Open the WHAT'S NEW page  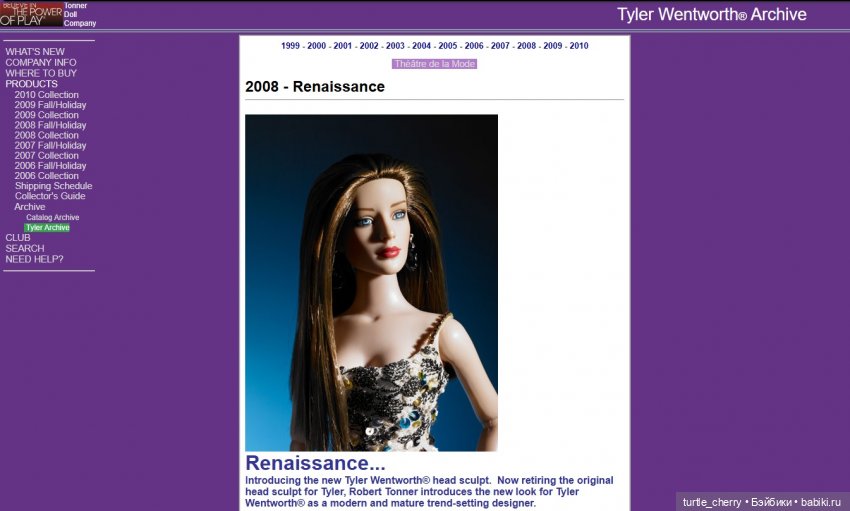[35, 51]
